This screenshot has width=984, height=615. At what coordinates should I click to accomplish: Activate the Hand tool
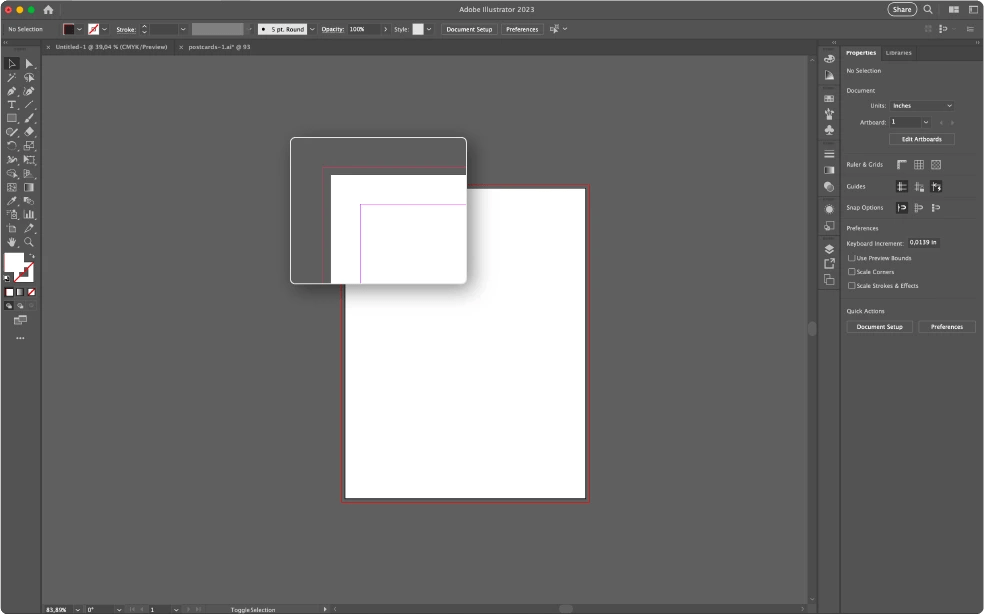pos(12,241)
